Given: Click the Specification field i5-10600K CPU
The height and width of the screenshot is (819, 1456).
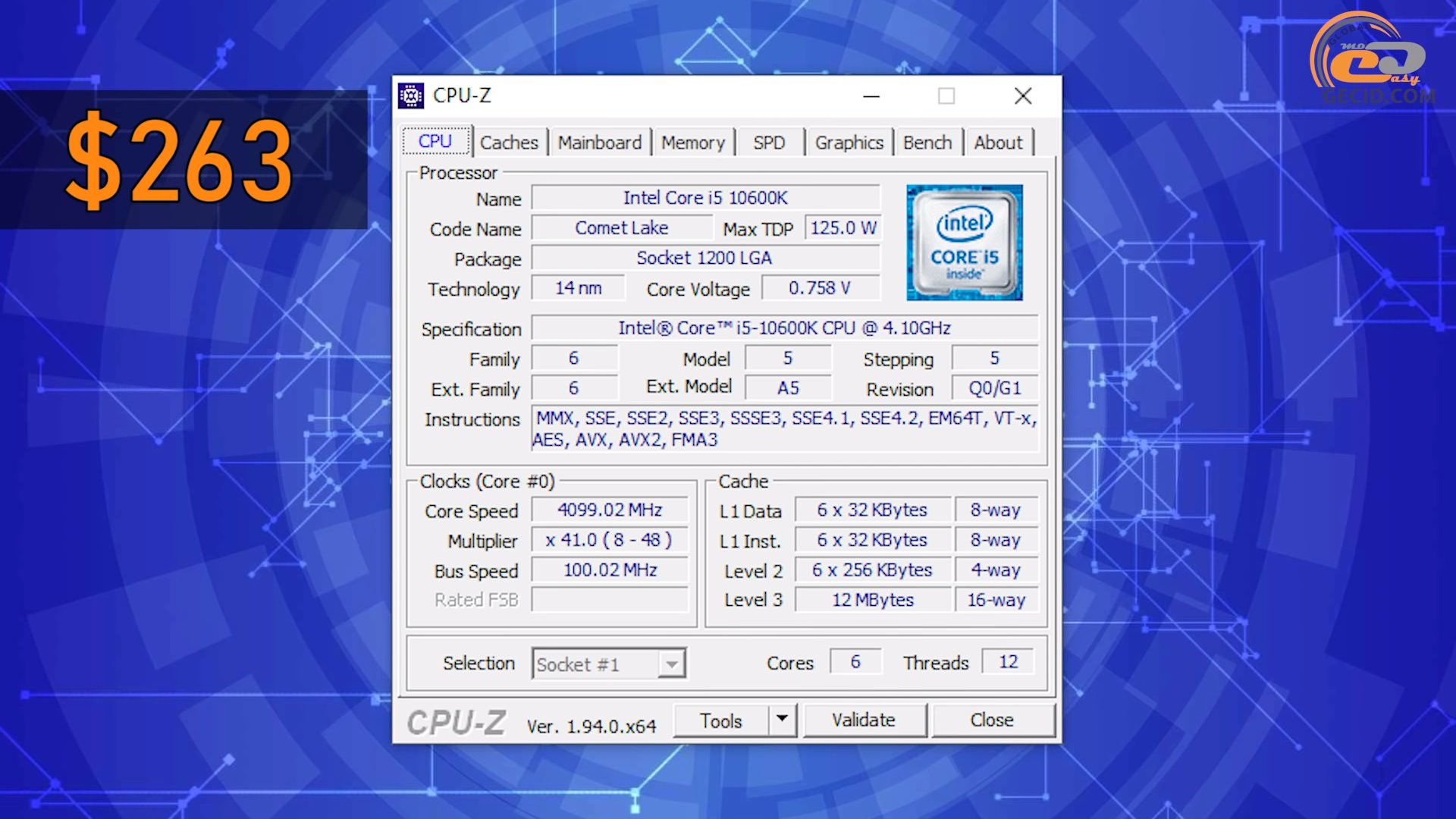Looking at the screenshot, I should point(785,328).
